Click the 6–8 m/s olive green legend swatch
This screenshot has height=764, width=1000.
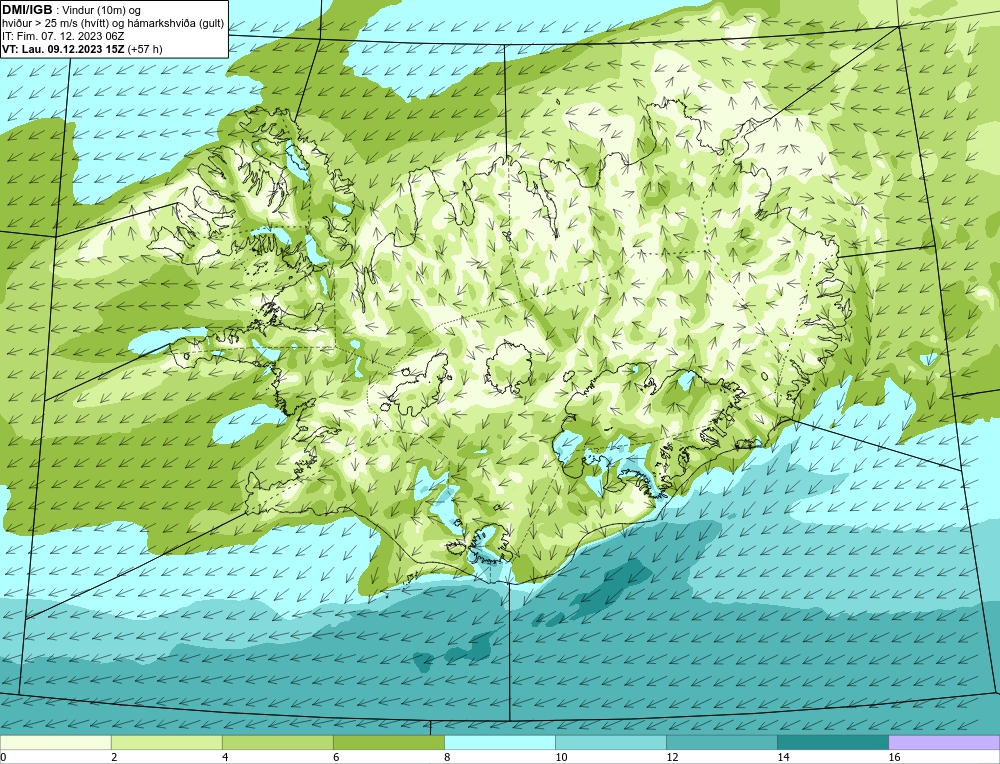click(388, 742)
